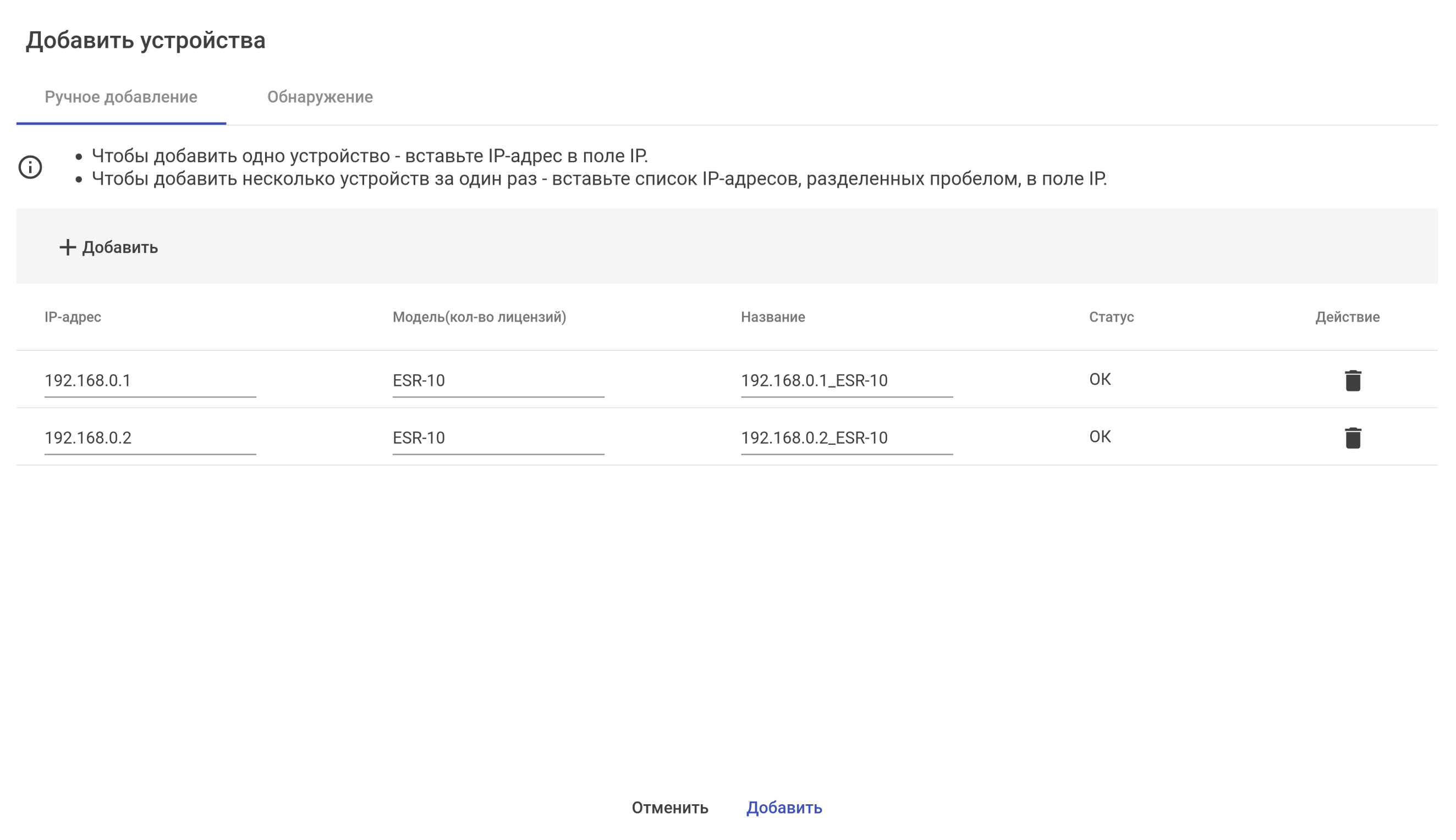Screen dimensions: 1456x840
Task: Click the plus icon beside Добавить
Action: 68,247
